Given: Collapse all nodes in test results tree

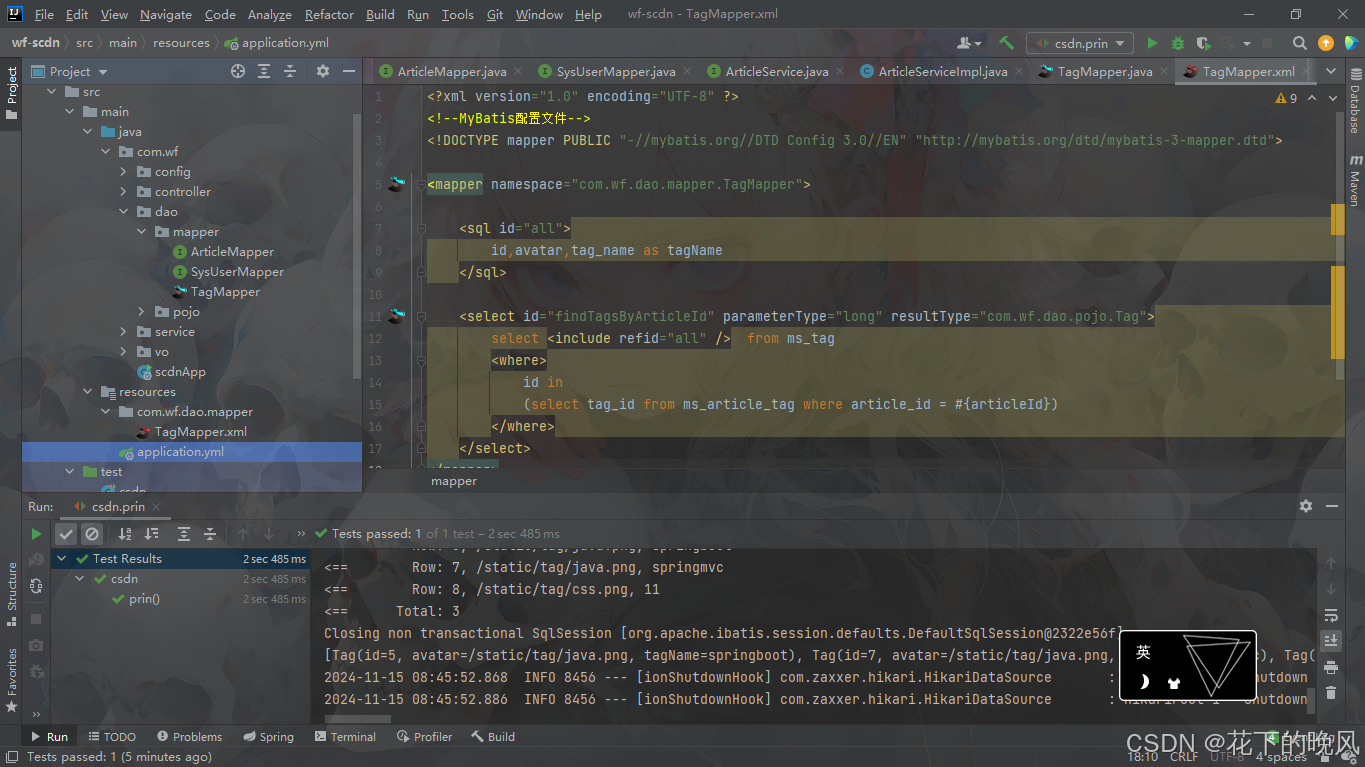Looking at the screenshot, I should click(211, 534).
